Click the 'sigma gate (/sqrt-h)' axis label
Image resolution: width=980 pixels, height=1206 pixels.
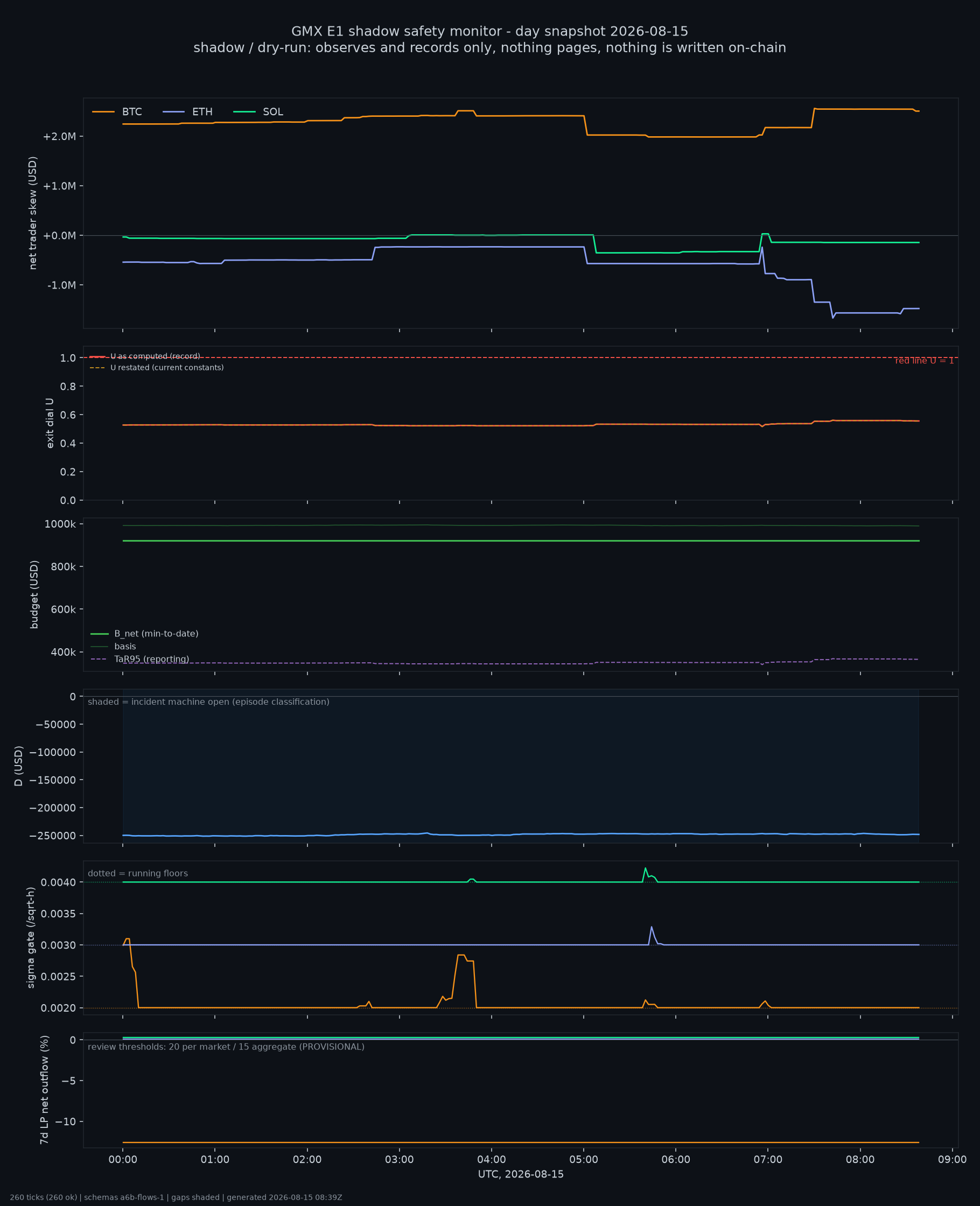[x=31, y=937]
